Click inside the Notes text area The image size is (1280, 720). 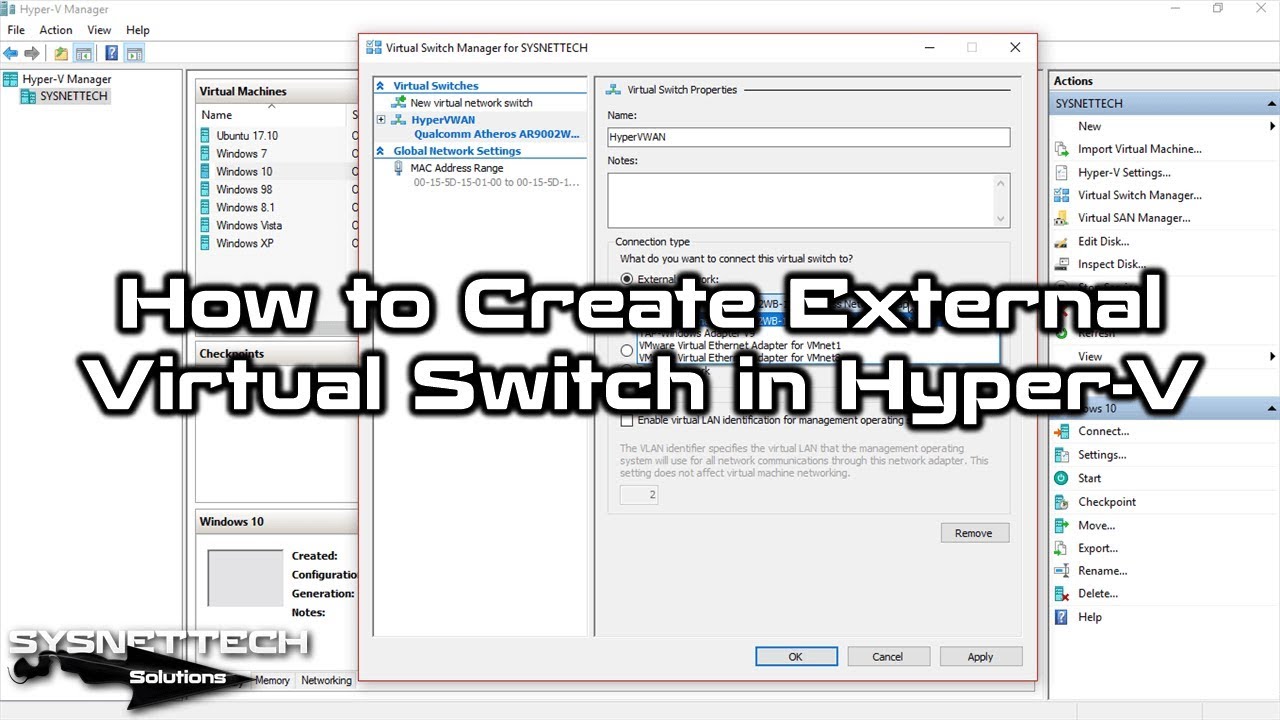(x=800, y=200)
